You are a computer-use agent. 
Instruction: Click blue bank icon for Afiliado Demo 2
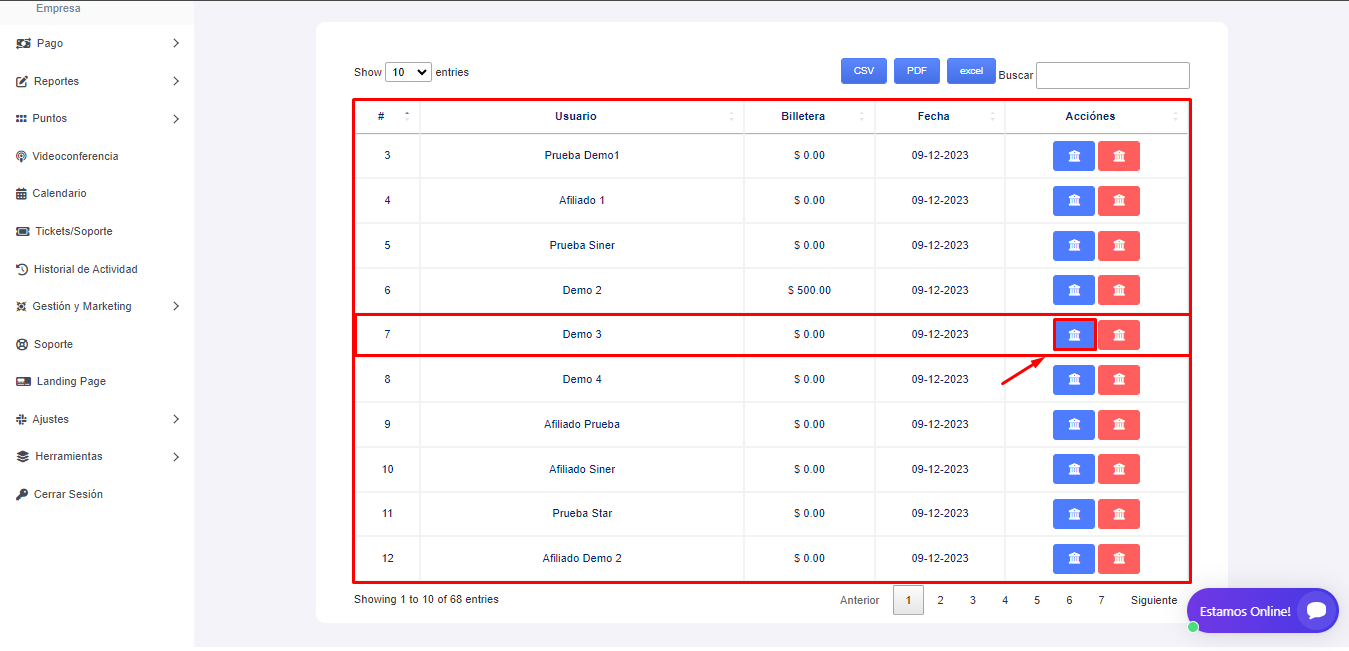coord(1074,558)
